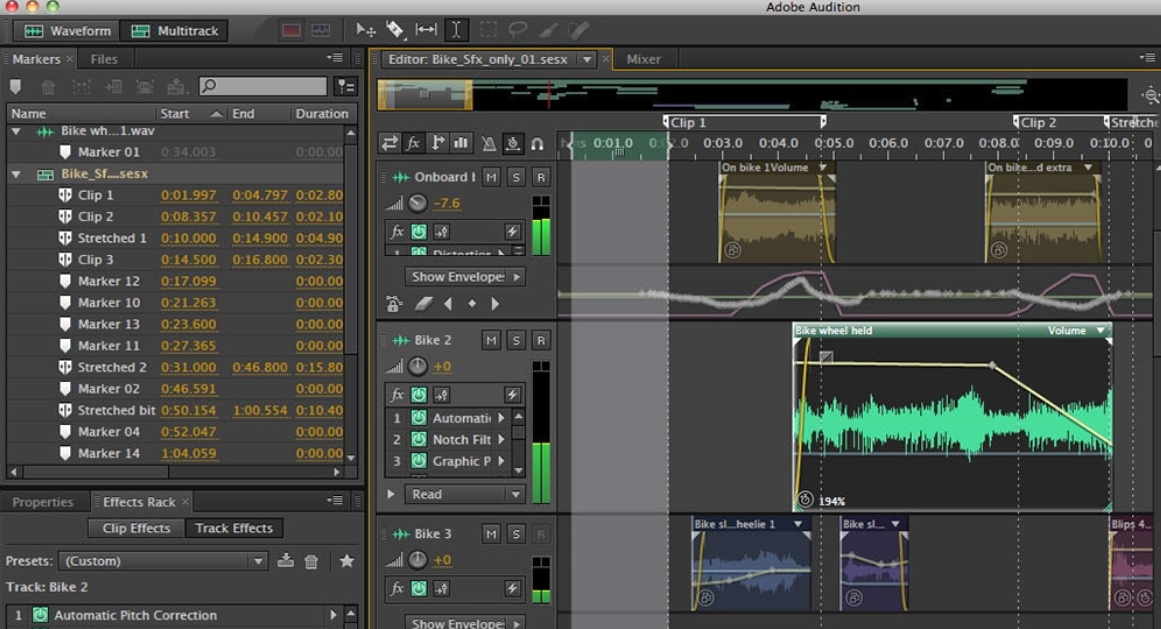This screenshot has height=629, width=1161.
Task: Switch to Multitrack view
Action: [x=174, y=30]
